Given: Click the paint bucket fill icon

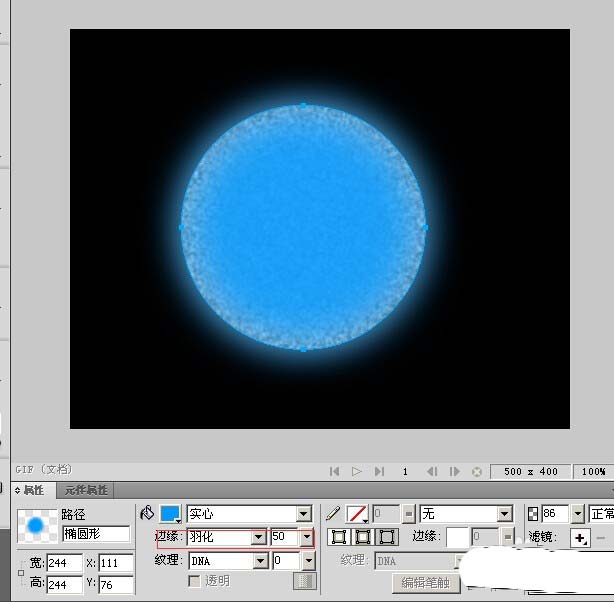Looking at the screenshot, I should (147, 513).
